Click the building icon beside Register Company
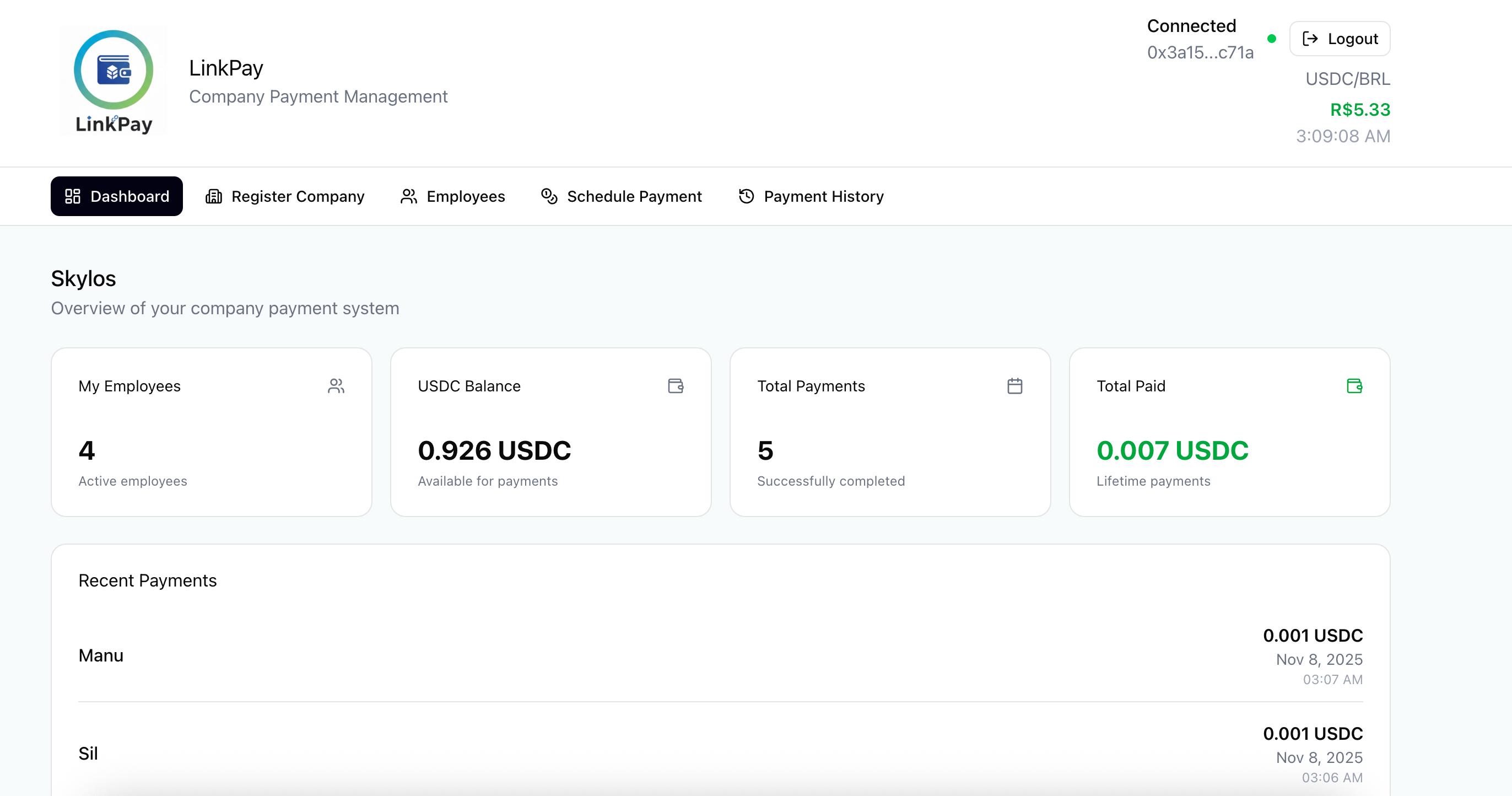 (x=214, y=197)
